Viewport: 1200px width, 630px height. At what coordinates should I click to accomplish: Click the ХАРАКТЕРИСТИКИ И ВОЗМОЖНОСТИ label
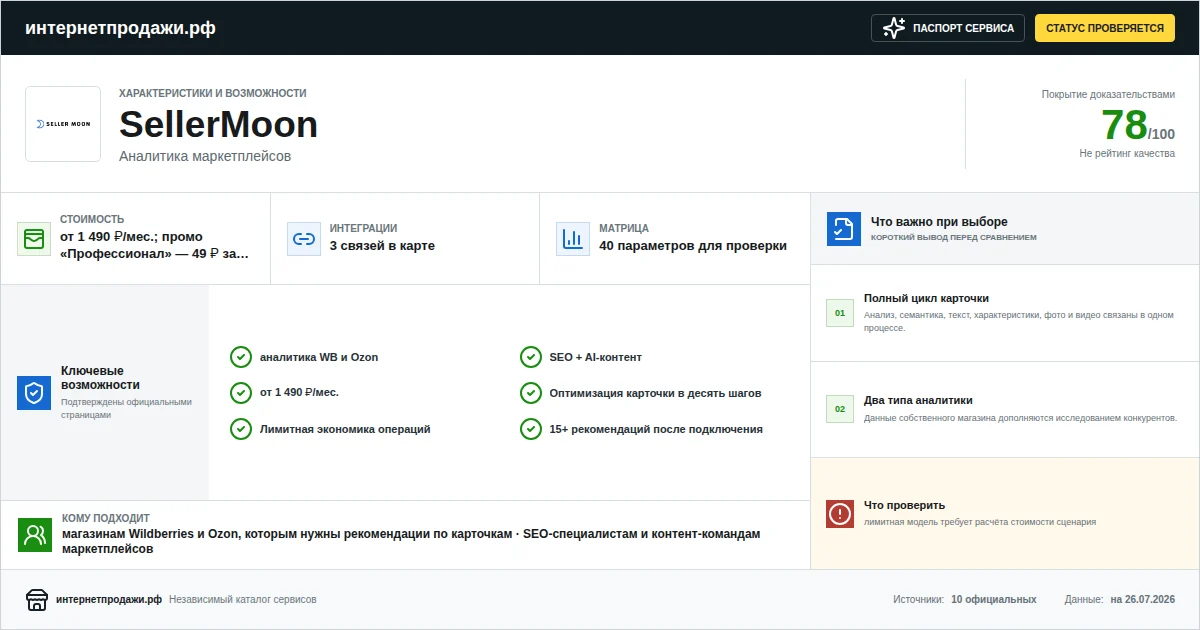(213, 93)
